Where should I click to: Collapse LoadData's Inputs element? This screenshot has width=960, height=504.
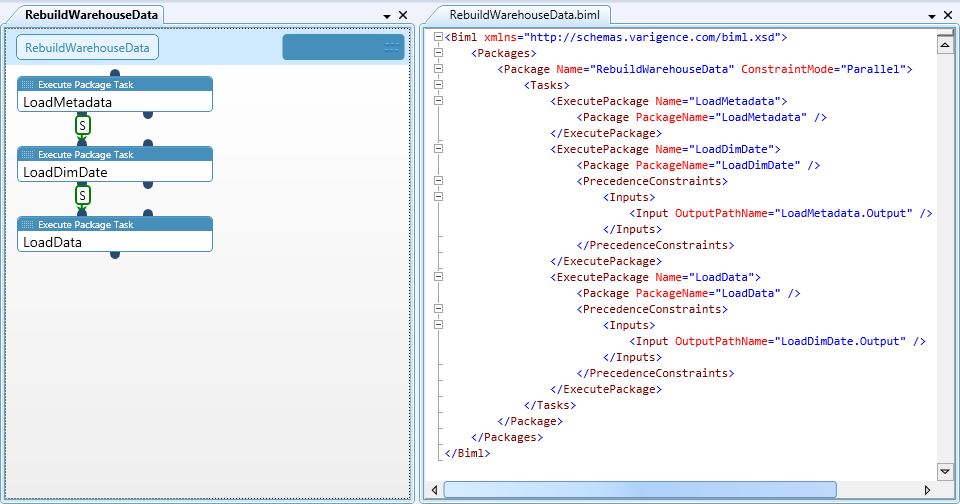click(438, 325)
